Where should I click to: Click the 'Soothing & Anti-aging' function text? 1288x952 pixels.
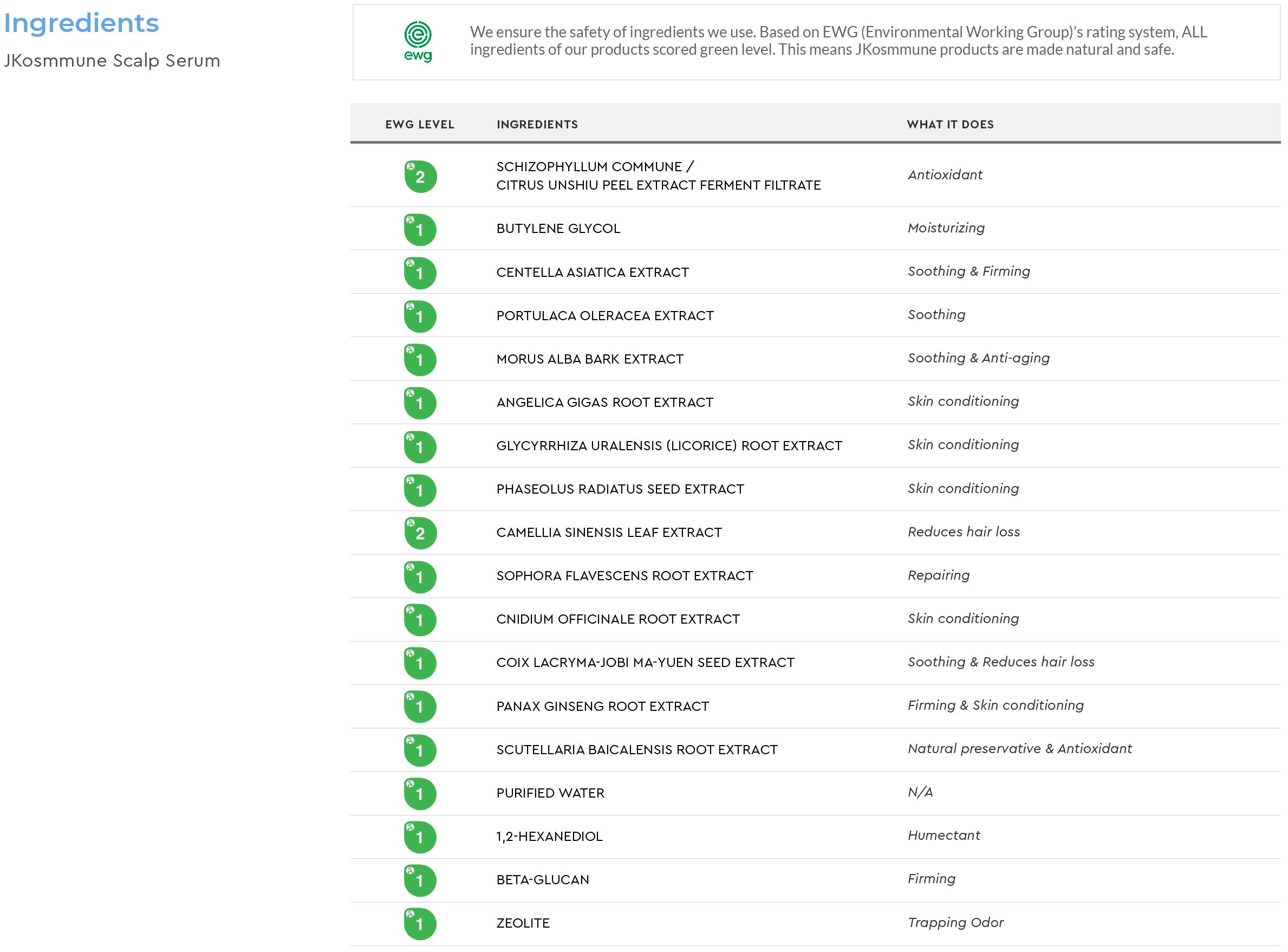(x=979, y=359)
